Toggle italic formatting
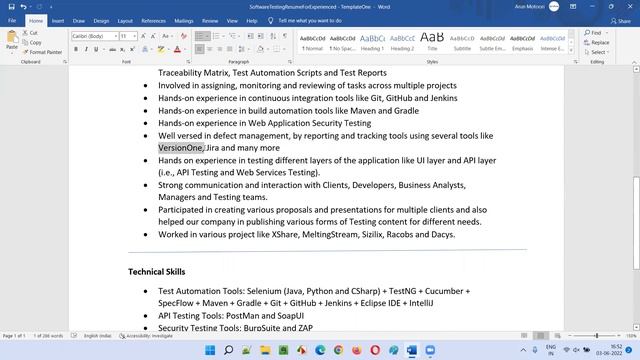The height and width of the screenshot is (360, 640). pos(86,49)
